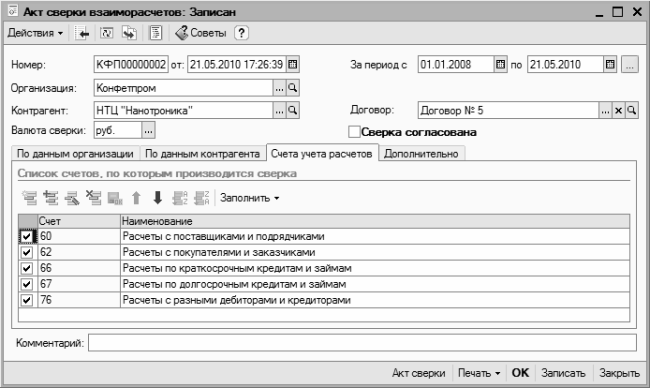Open Договор selection ellipsis button
This screenshot has width=650, height=388.
pyautogui.click(x=605, y=110)
